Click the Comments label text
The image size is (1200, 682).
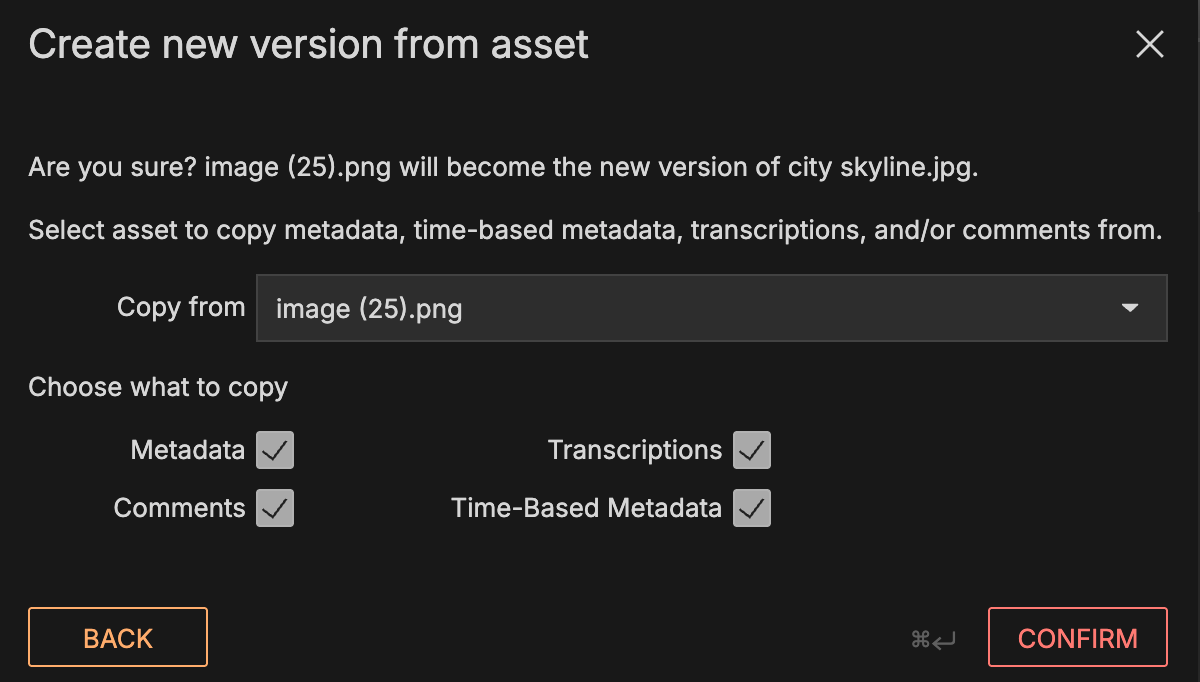(179, 509)
